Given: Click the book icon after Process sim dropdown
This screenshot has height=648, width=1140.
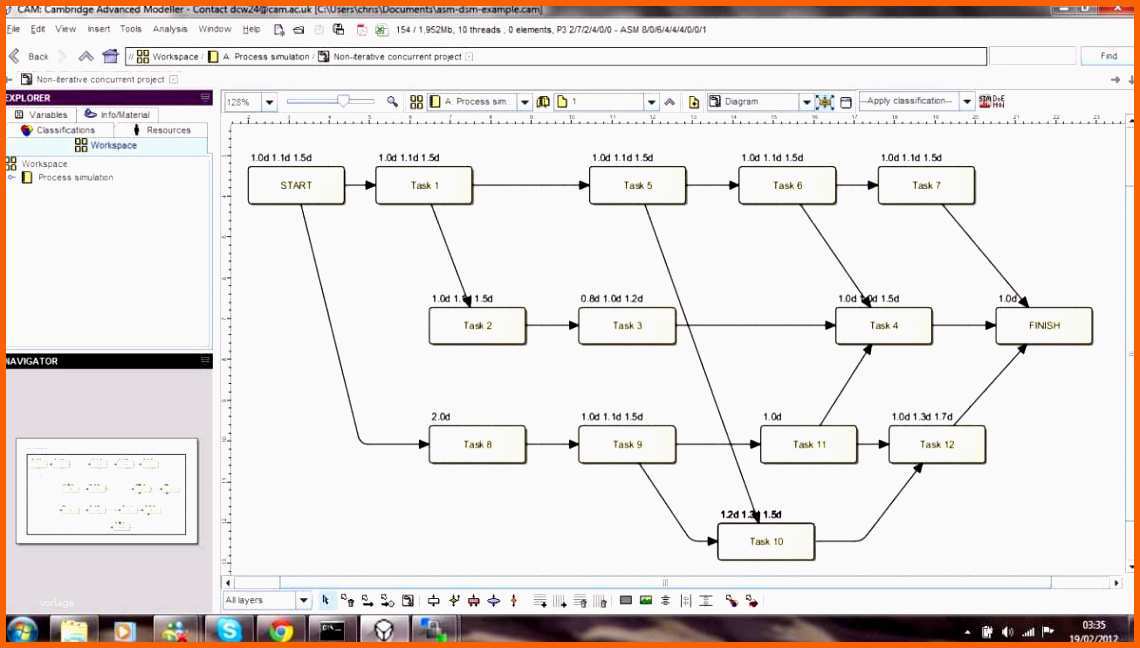Looking at the screenshot, I should click(542, 102).
